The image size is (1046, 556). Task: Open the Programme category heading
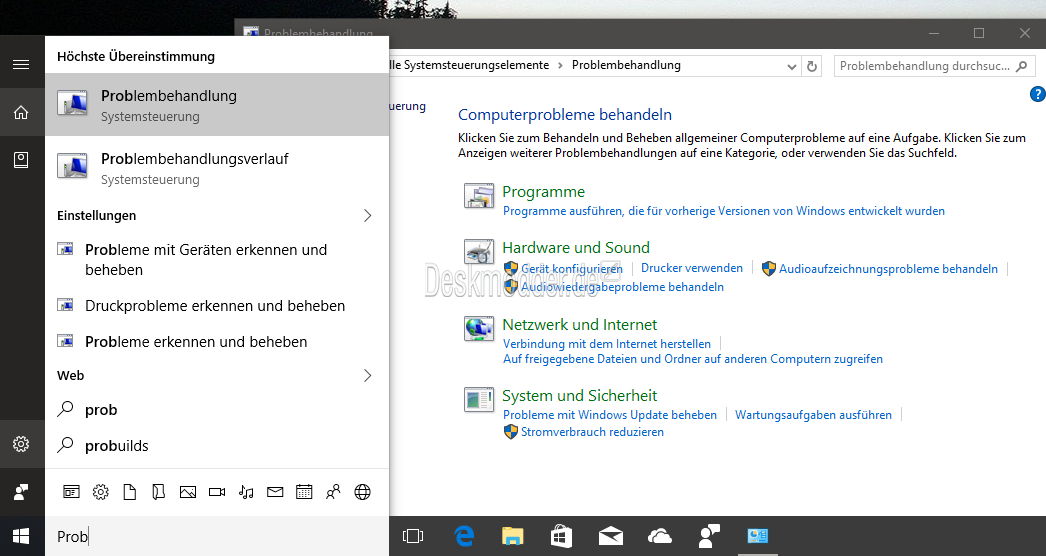(543, 192)
